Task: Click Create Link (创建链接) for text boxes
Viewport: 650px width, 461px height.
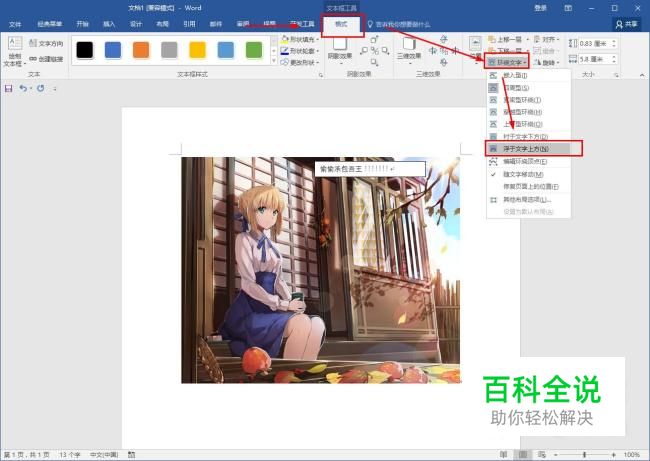Action: pos(46,59)
